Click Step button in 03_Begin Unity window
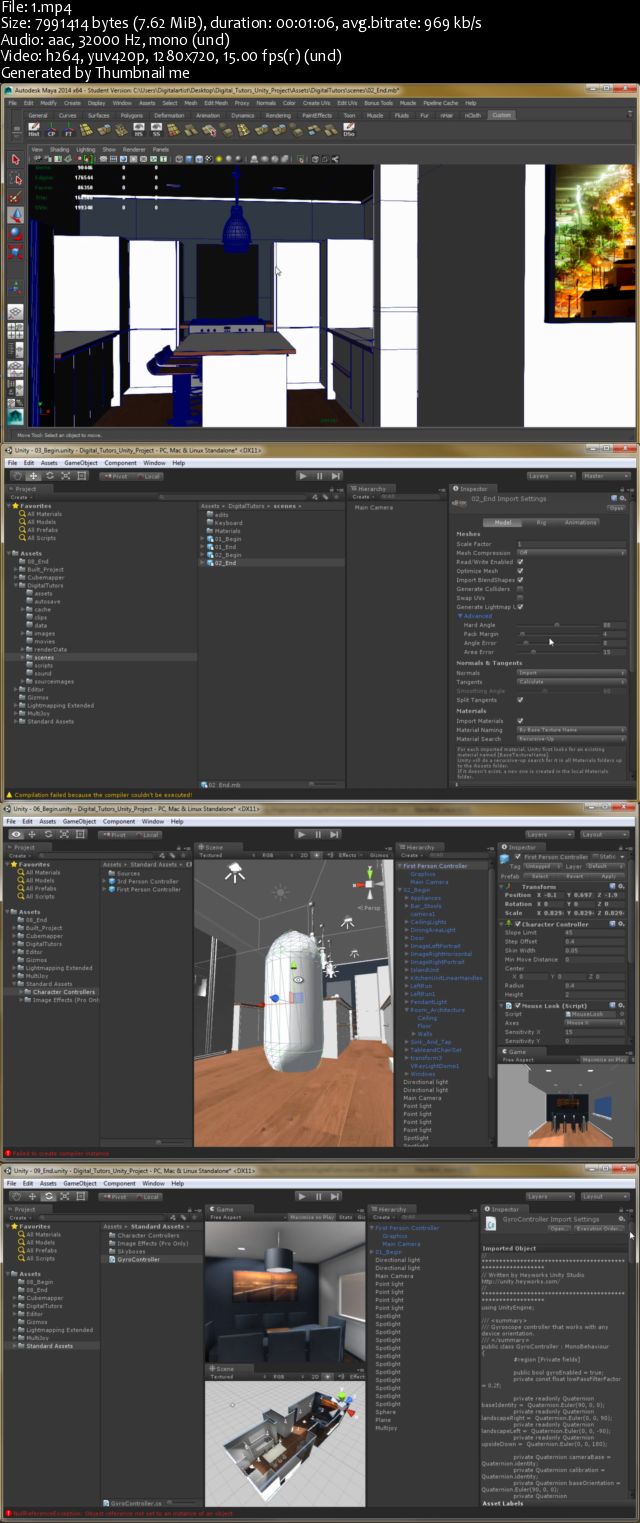 point(337,476)
